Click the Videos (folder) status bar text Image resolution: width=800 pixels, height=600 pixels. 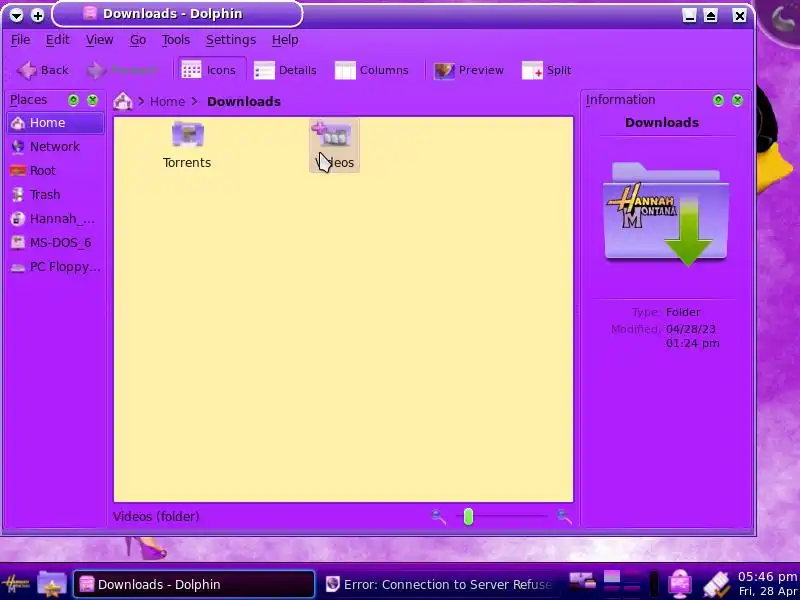point(156,517)
